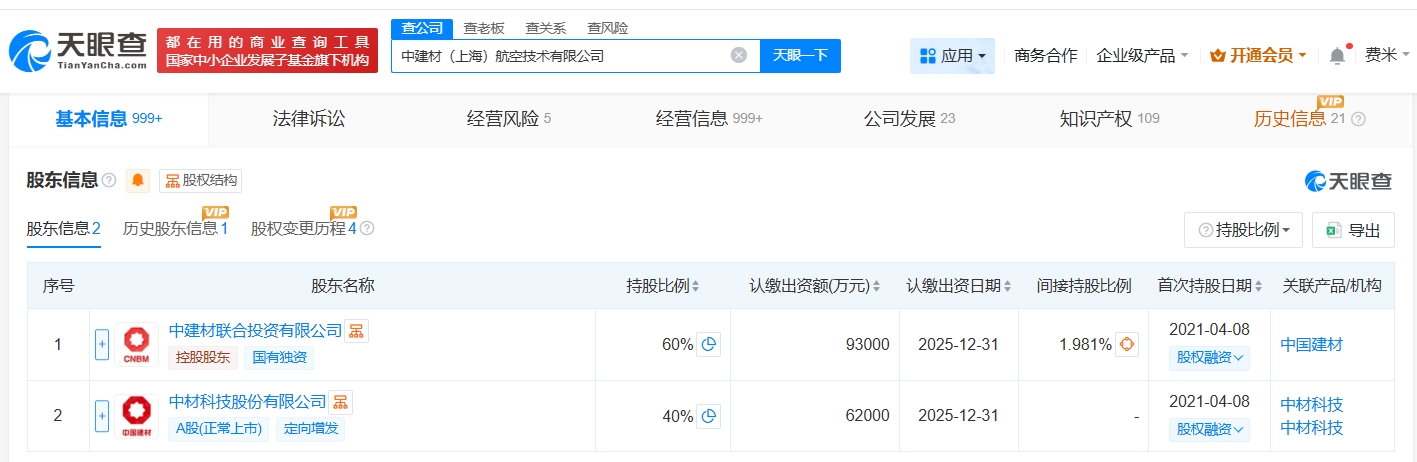This screenshot has height=462, width=1417.
Task: Open the 持股比例 dropdown filter
Action: point(1244,230)
